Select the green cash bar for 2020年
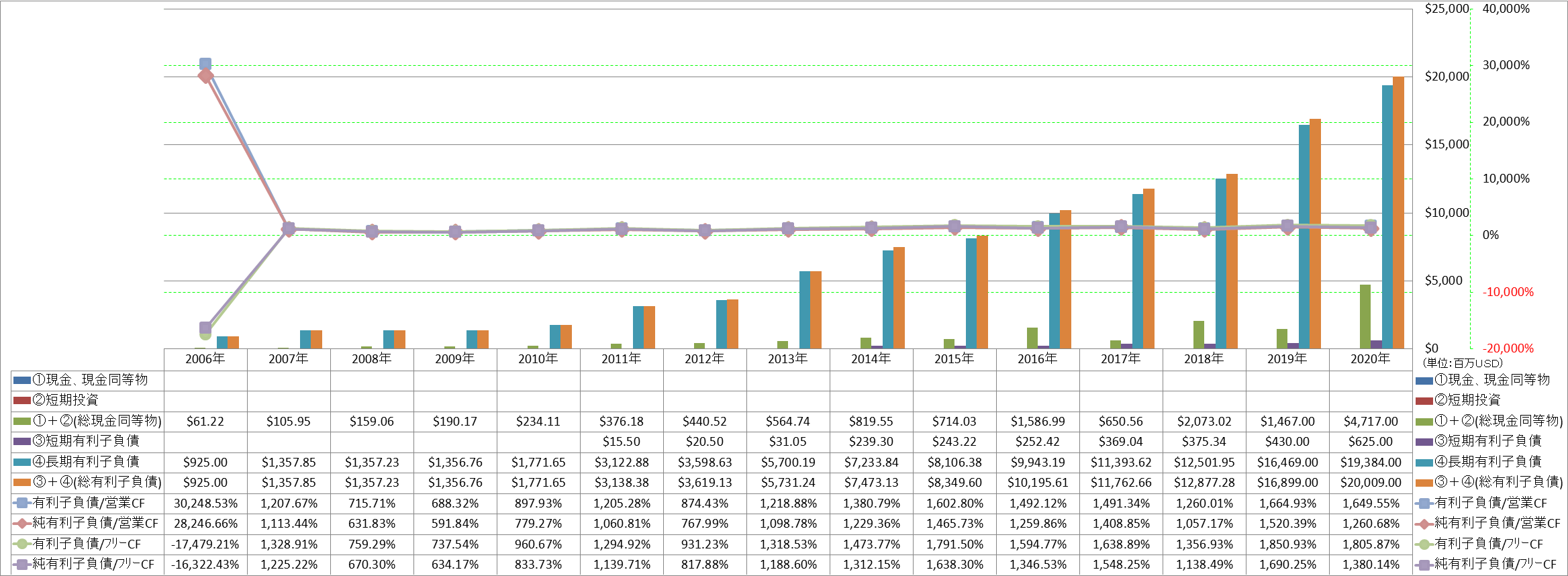Screen dimensions: 1568x576 click(1365, 317)
